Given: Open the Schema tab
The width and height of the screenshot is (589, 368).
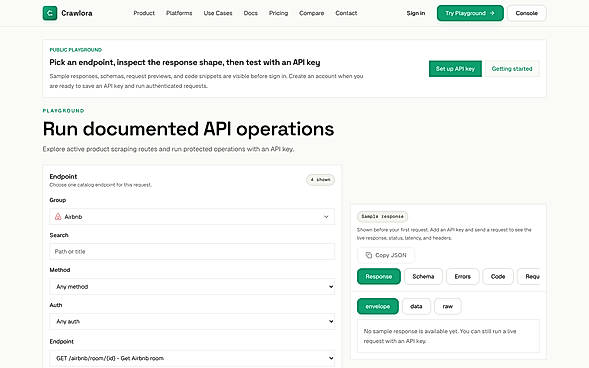Looking at the screenshot, I should coord(423,276).
